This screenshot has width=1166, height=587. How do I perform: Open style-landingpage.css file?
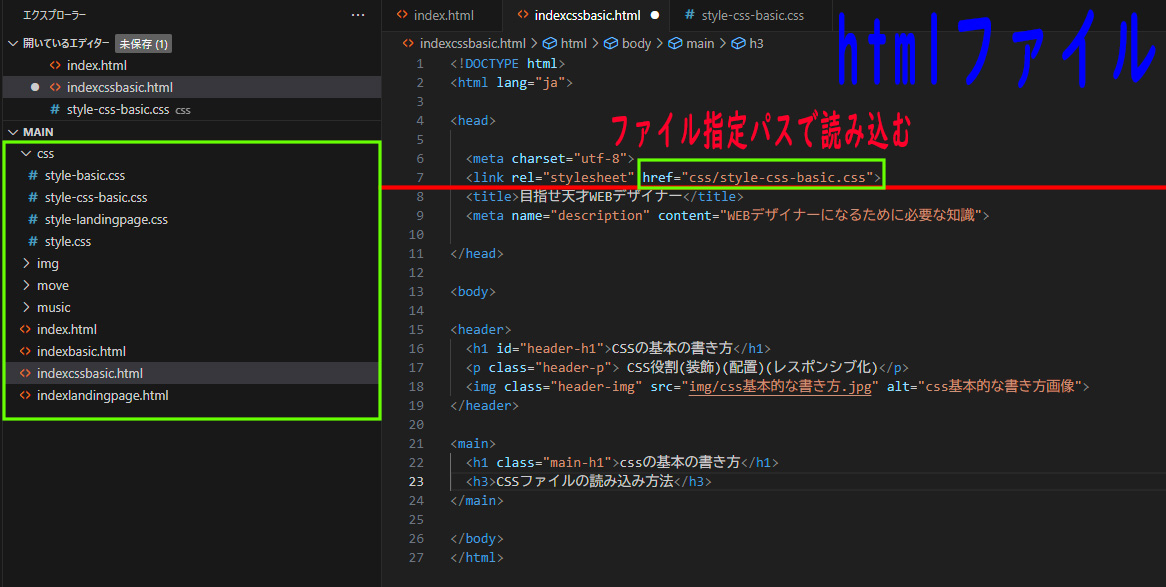106,219
